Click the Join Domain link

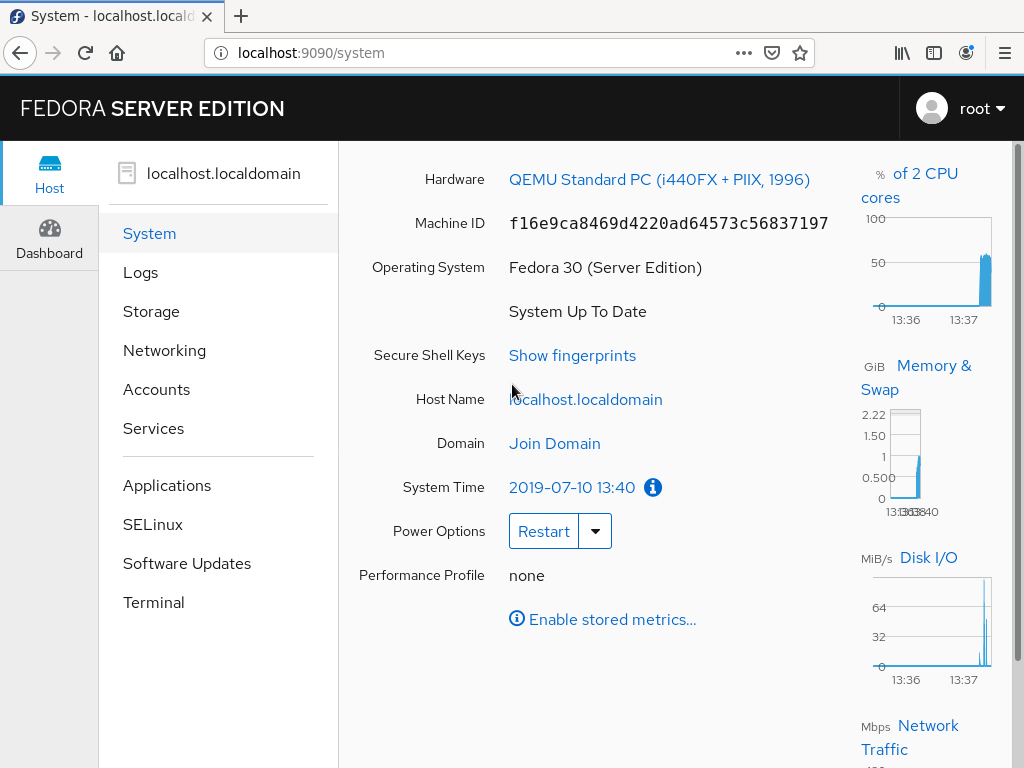point(554,443)
